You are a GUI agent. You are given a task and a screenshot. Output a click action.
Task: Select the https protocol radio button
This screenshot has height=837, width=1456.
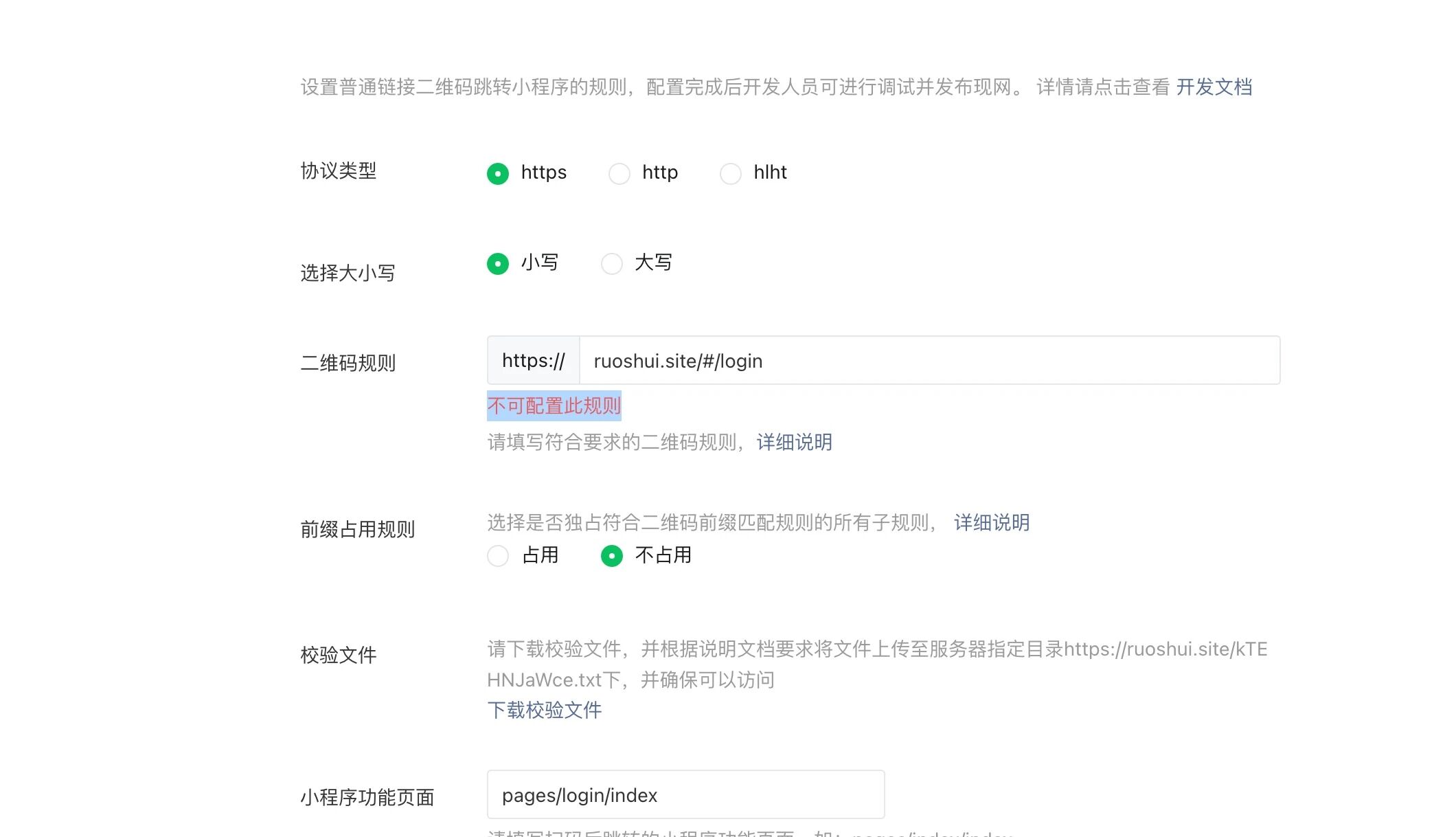coord(498,173)
